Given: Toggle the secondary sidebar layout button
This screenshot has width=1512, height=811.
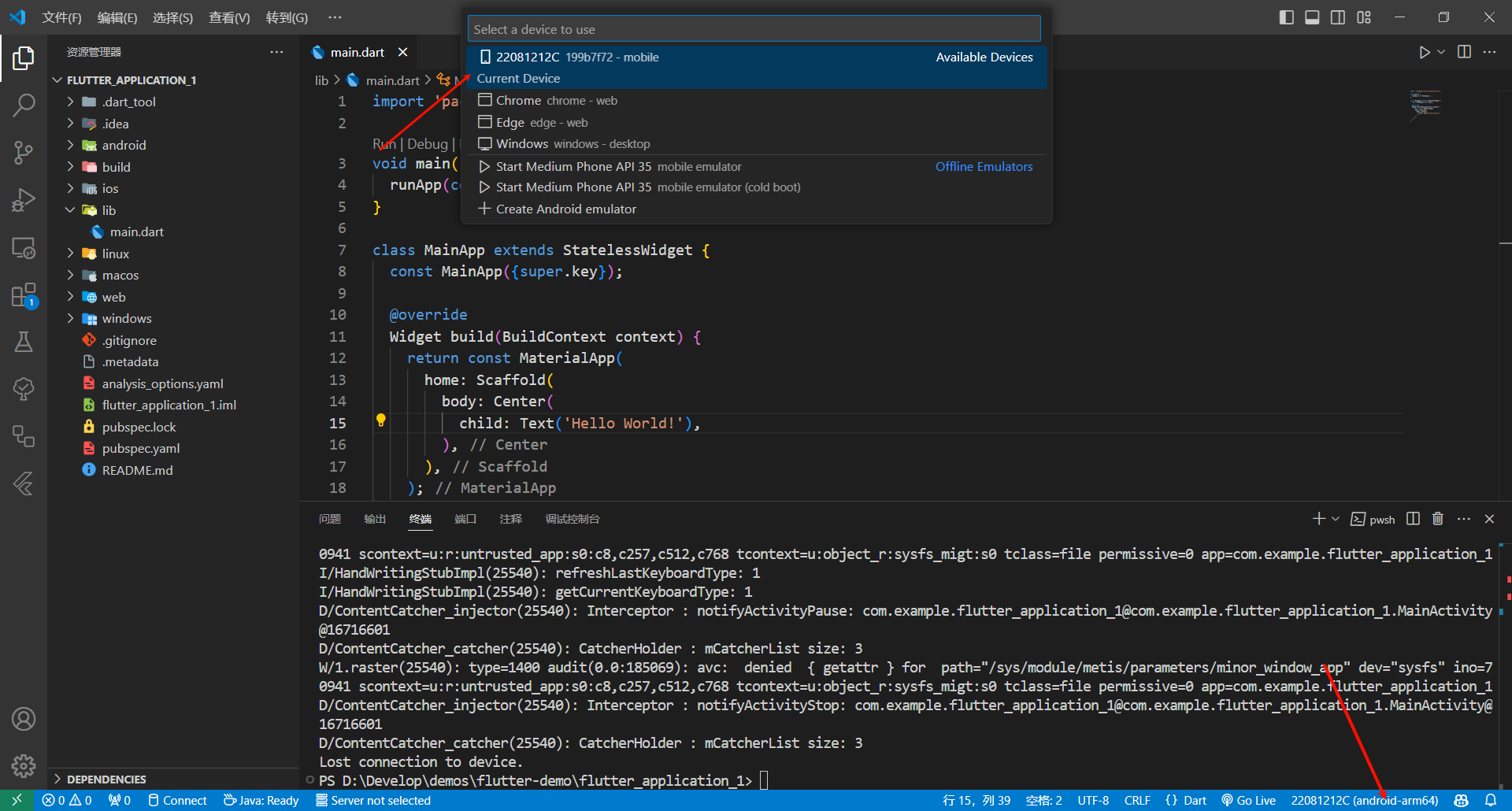Looking at the screenshot, I should (1338, 17).
